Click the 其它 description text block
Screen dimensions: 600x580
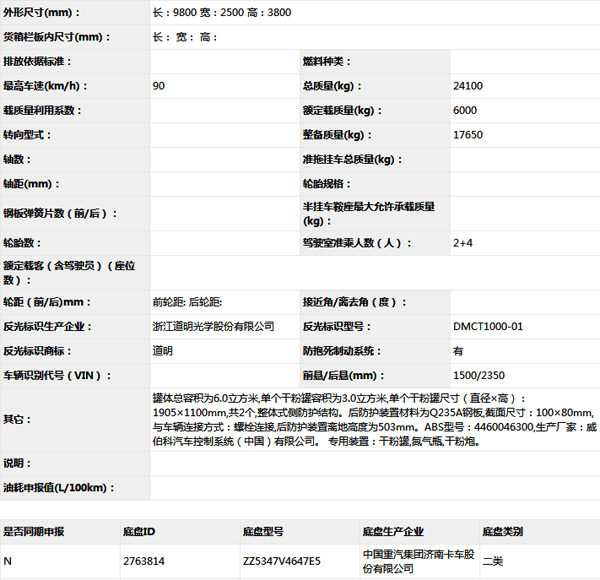[x=370, y=419]
